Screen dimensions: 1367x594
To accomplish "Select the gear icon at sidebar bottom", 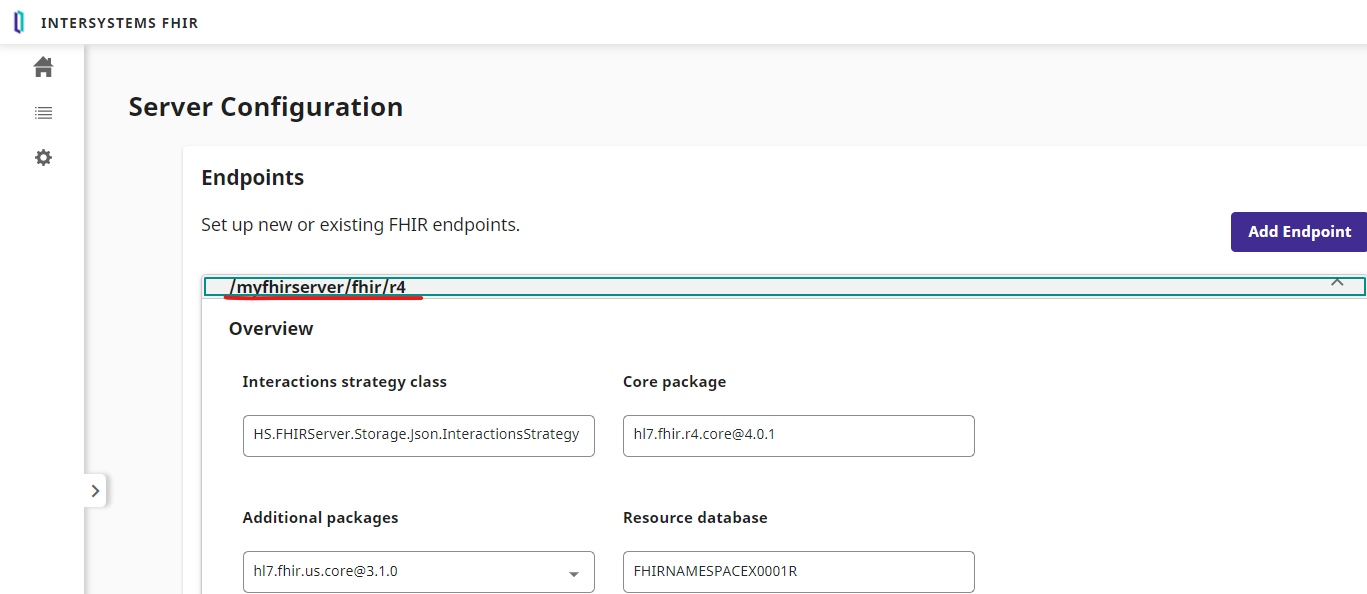I will coord(43,157).
